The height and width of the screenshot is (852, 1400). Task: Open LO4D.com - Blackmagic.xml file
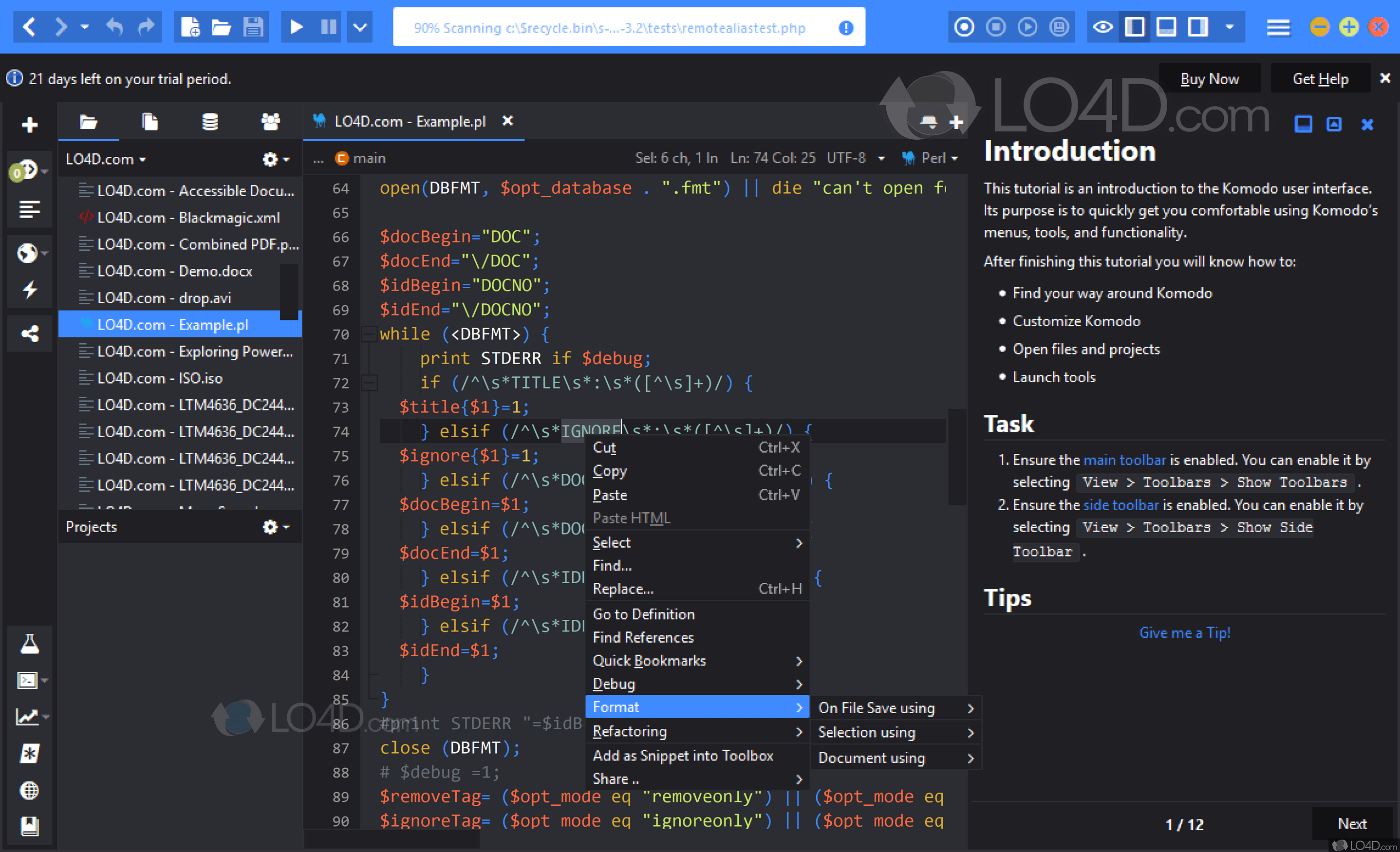pos(188,218)
